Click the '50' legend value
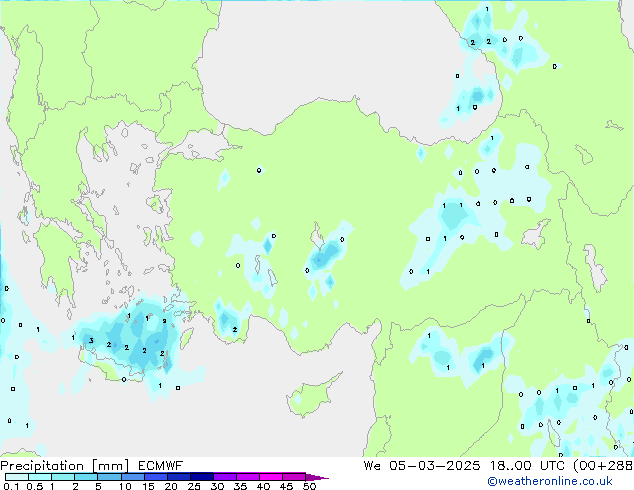Image resolution: width=634 pixels, height=490 pixels. [x=309, y=486]
